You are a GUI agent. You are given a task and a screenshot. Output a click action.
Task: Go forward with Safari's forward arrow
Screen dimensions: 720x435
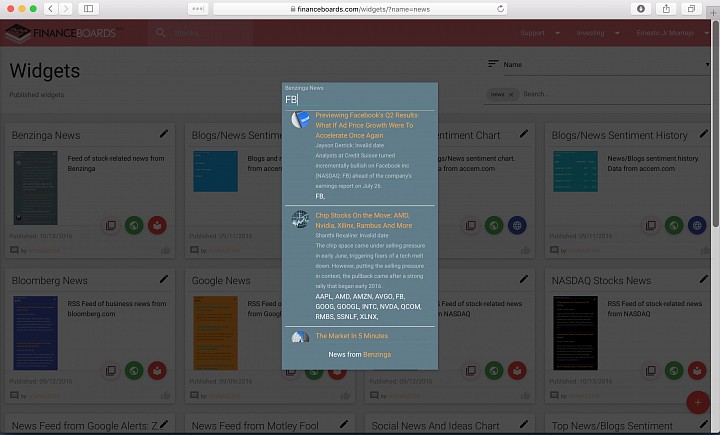pos(66,9)
